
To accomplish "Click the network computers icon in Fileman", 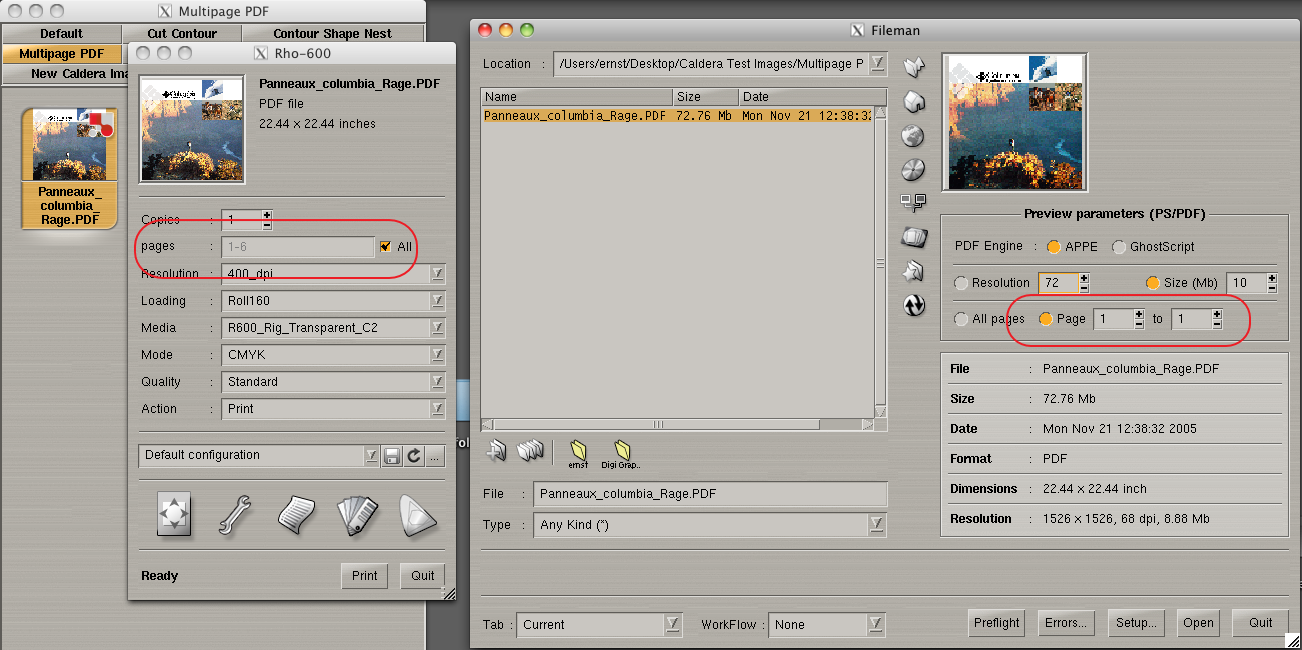I will [x=913, y=203].
